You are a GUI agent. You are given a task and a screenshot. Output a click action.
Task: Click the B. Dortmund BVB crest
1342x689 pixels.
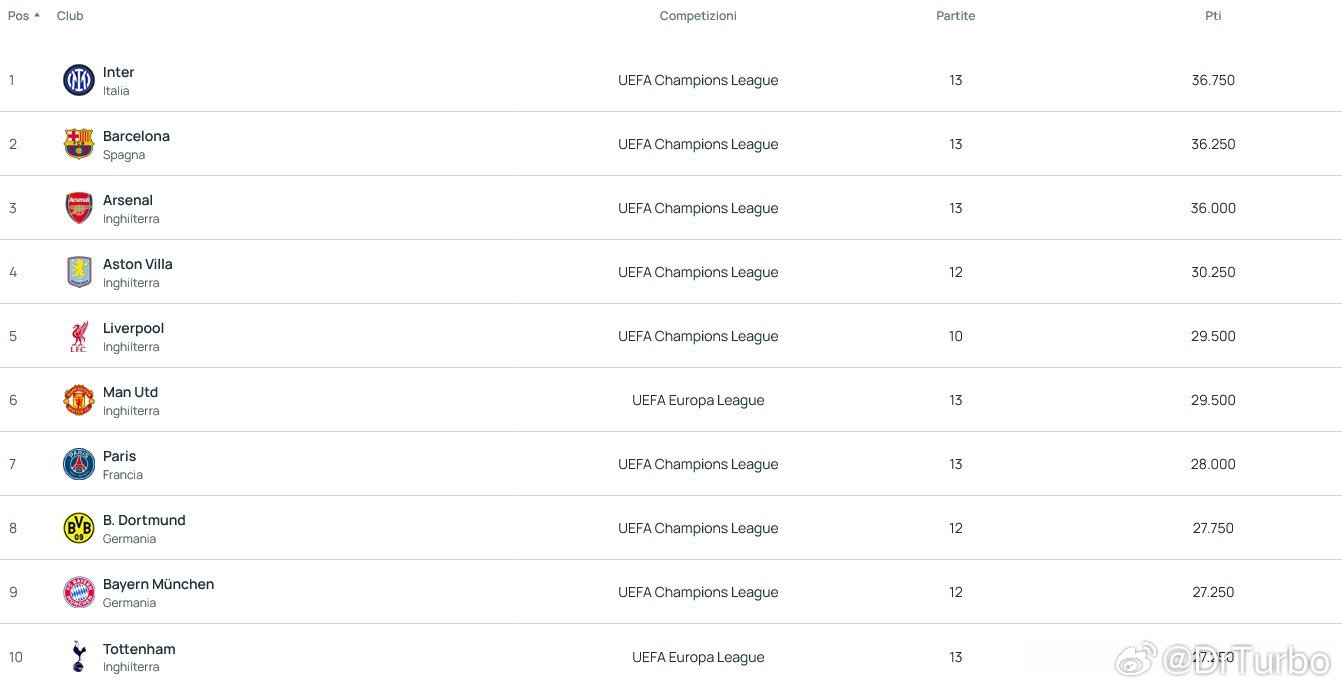[79, 528]
